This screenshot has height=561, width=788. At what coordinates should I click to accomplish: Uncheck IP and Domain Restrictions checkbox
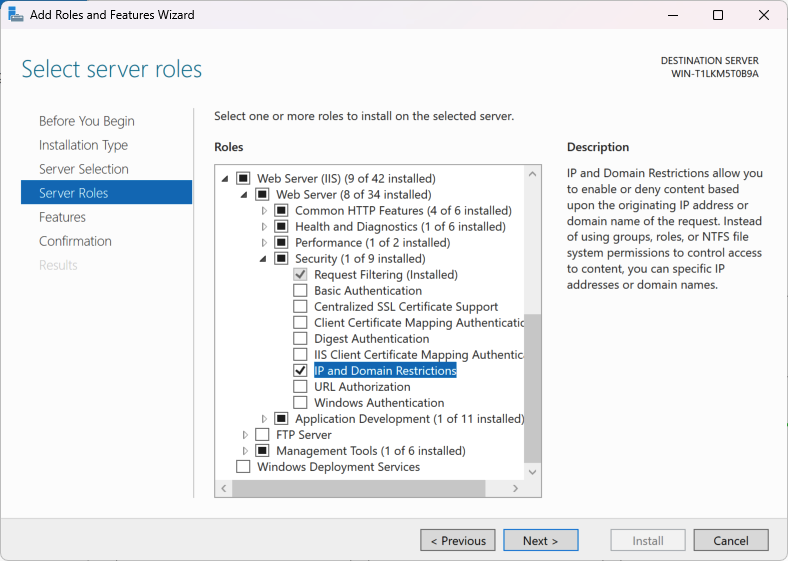(300, 370)
